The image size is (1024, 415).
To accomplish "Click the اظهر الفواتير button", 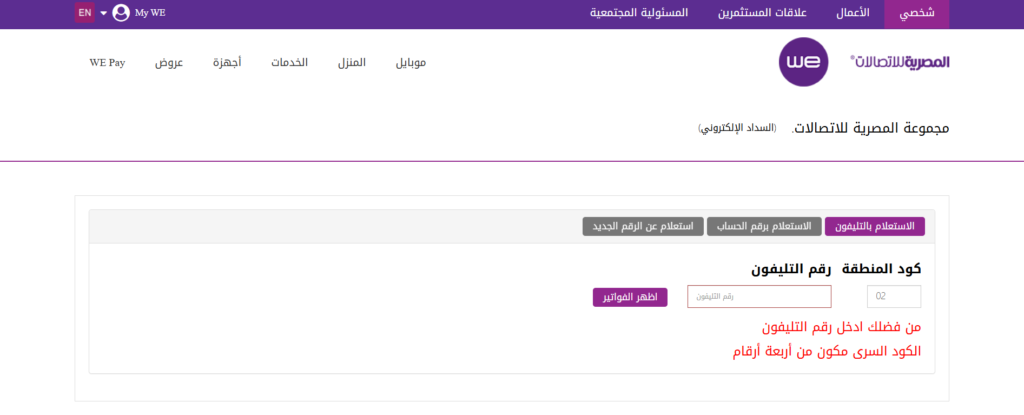I will (630, 297).
